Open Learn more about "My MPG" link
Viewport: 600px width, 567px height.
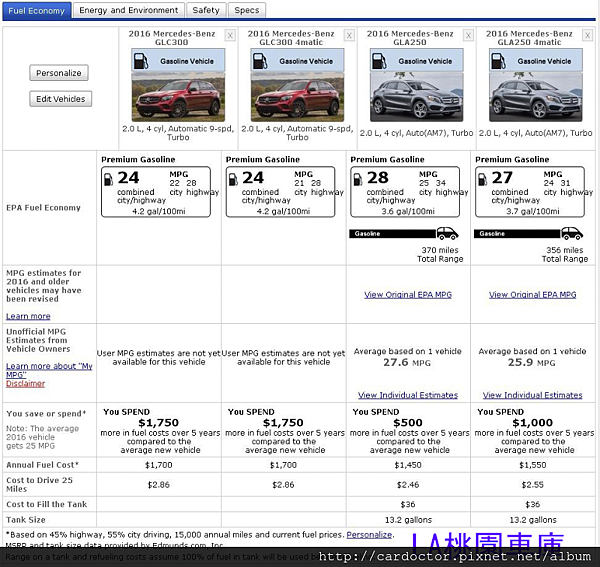[49, 370]
